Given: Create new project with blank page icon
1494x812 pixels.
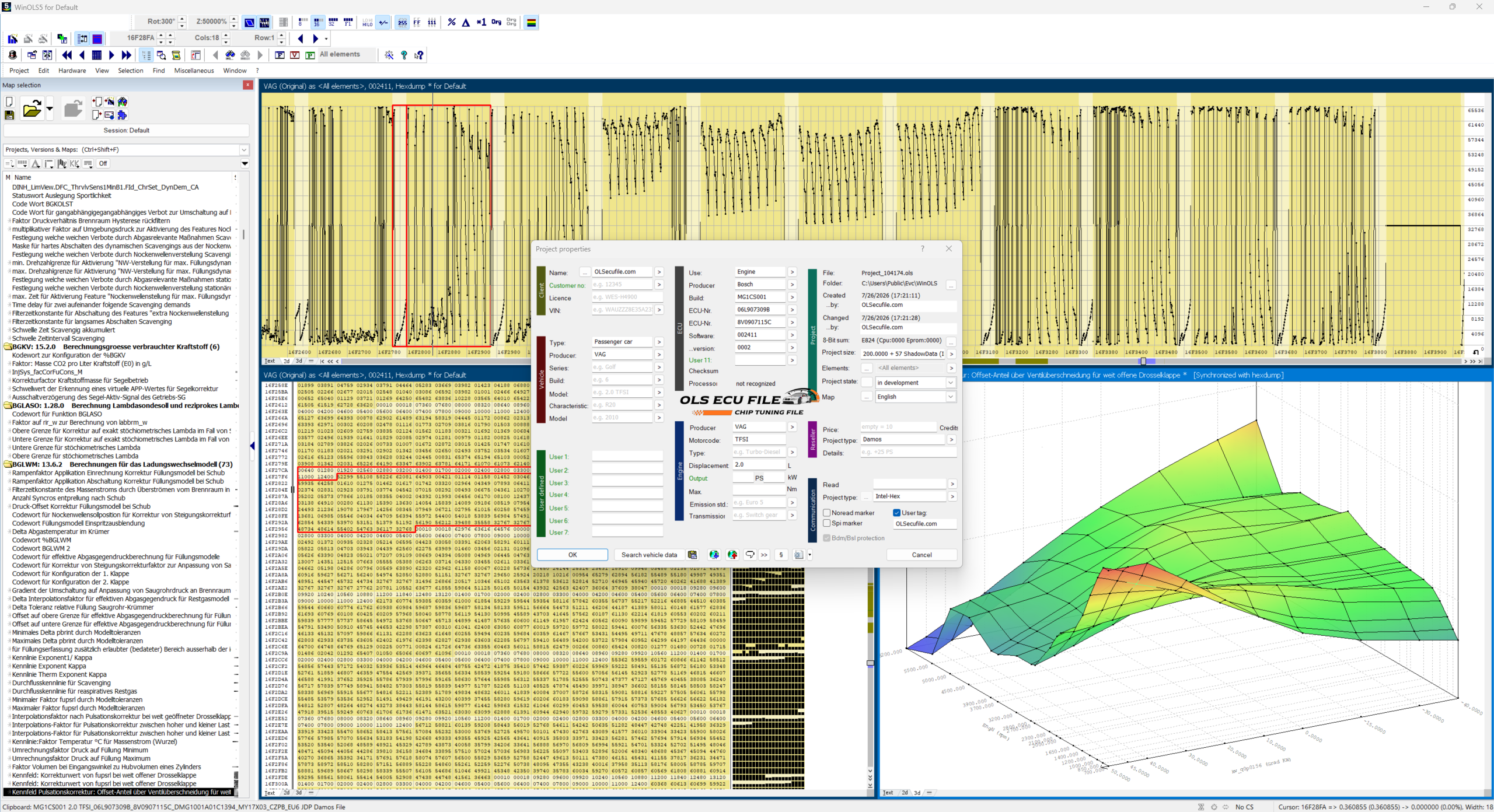Looking at the screenshot, I should pos(9,102).
